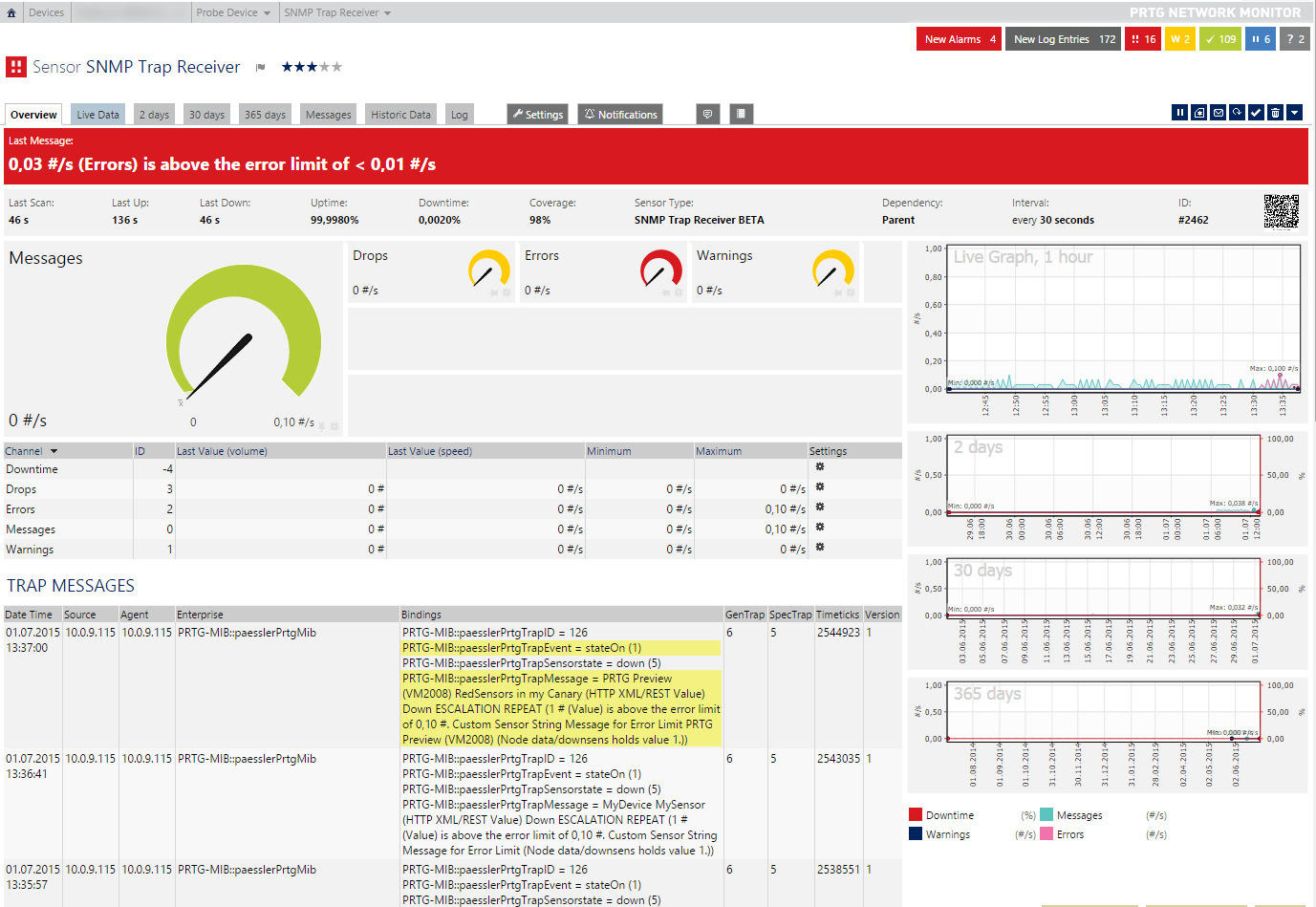
Task: Show the 109 sensors in Up state
Action: (x=1220, y=39)
